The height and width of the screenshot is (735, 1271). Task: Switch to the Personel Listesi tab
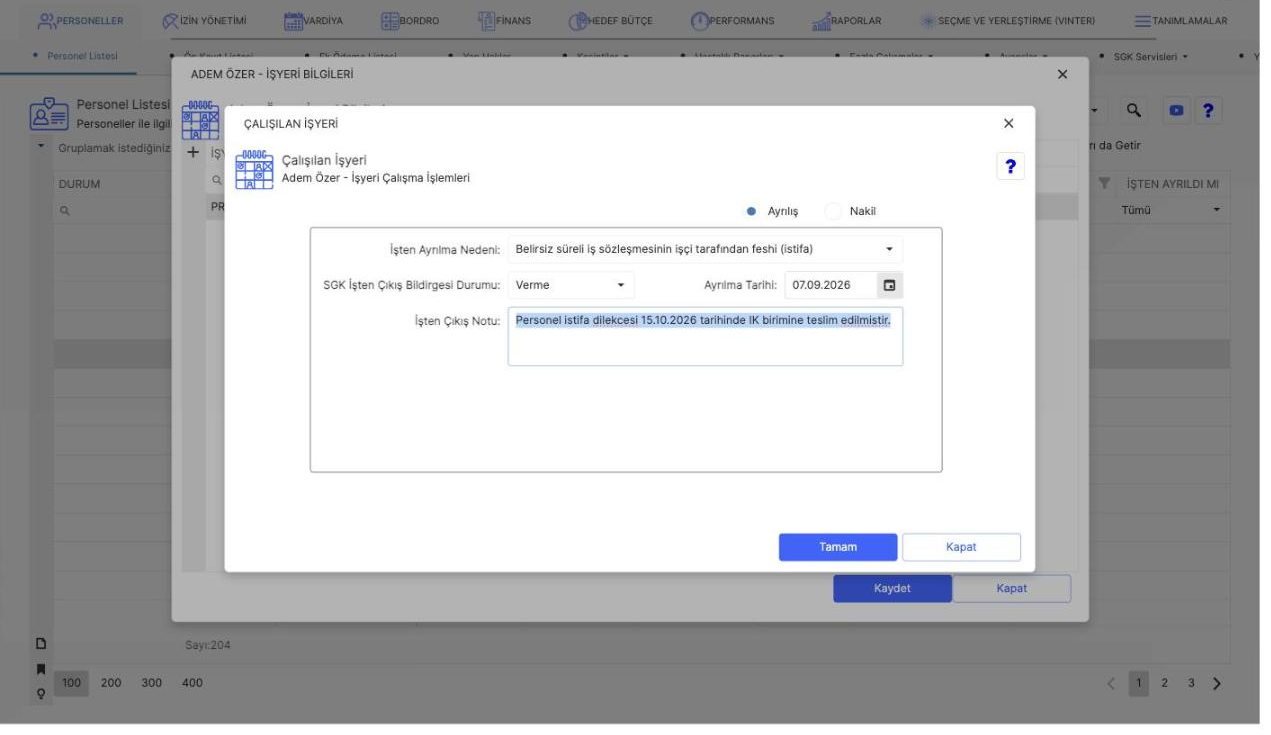point(84,54)
